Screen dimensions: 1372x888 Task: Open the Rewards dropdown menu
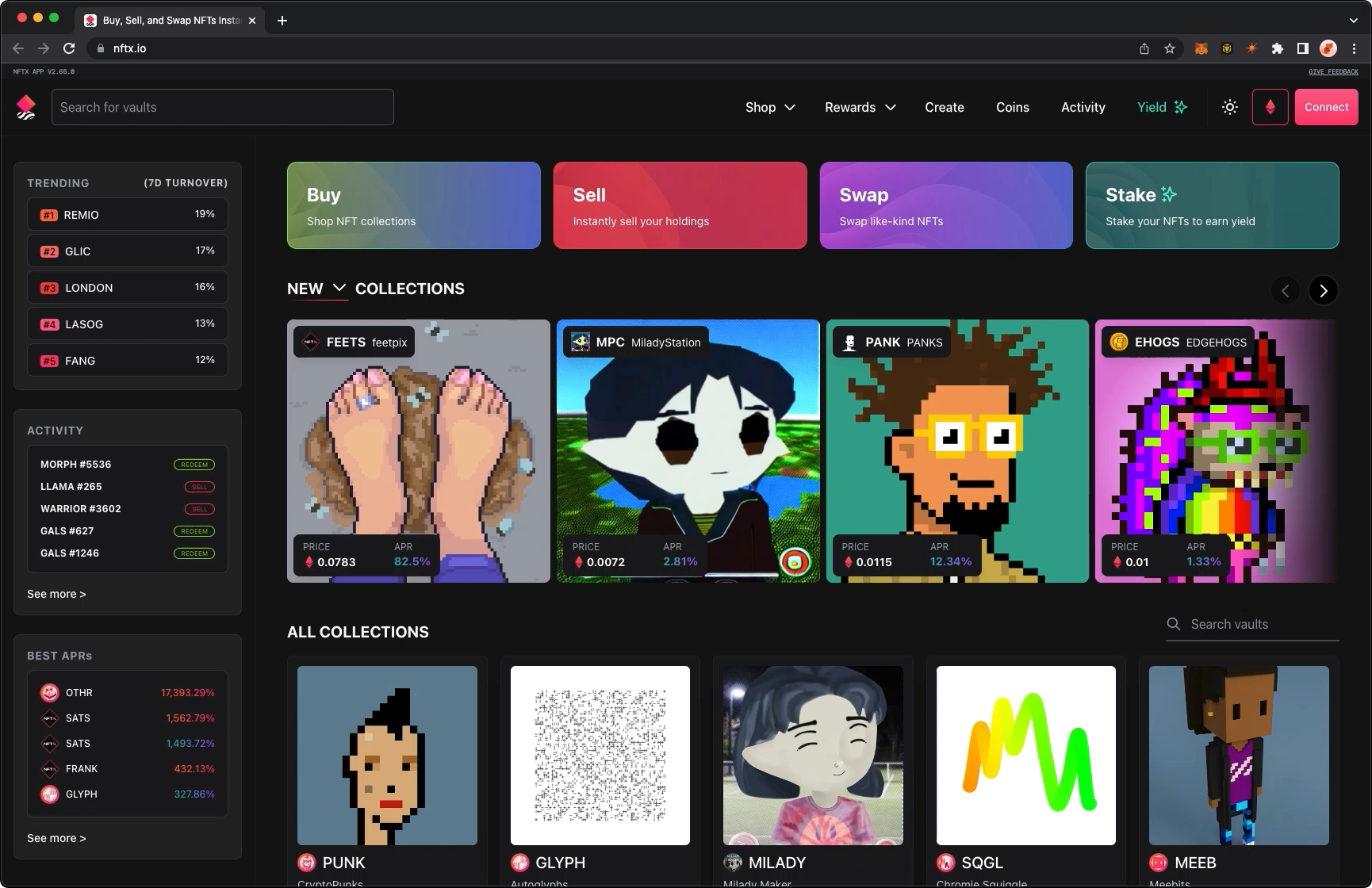tap(860, 107)
